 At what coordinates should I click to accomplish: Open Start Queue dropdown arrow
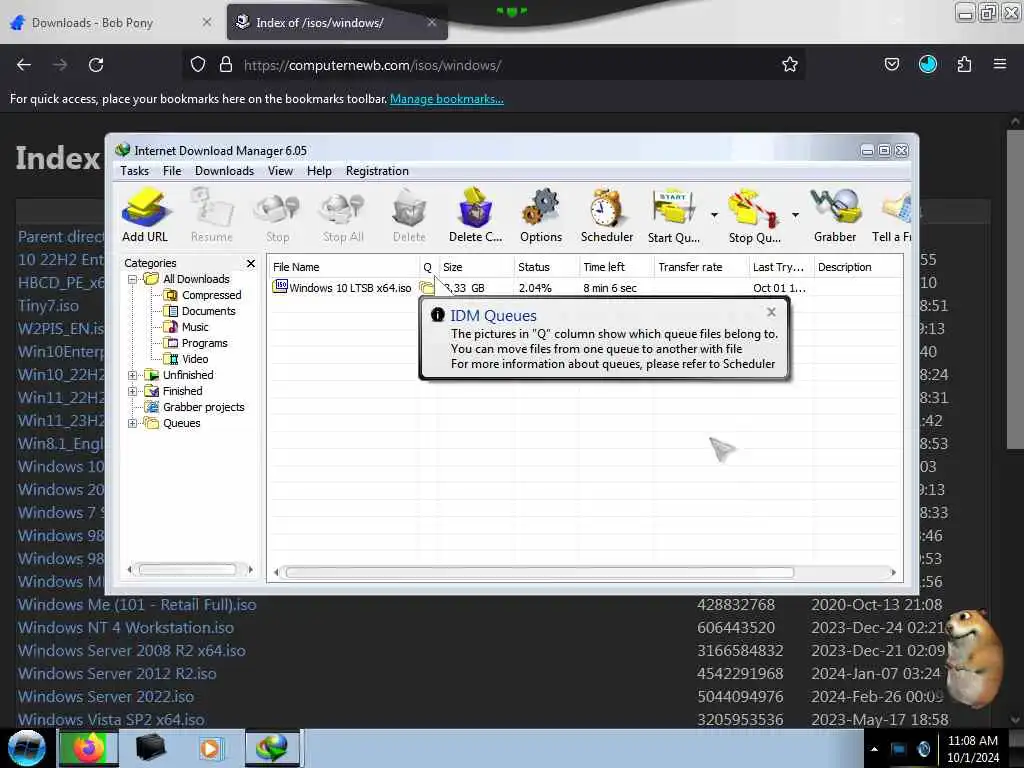tap(714, 215)
